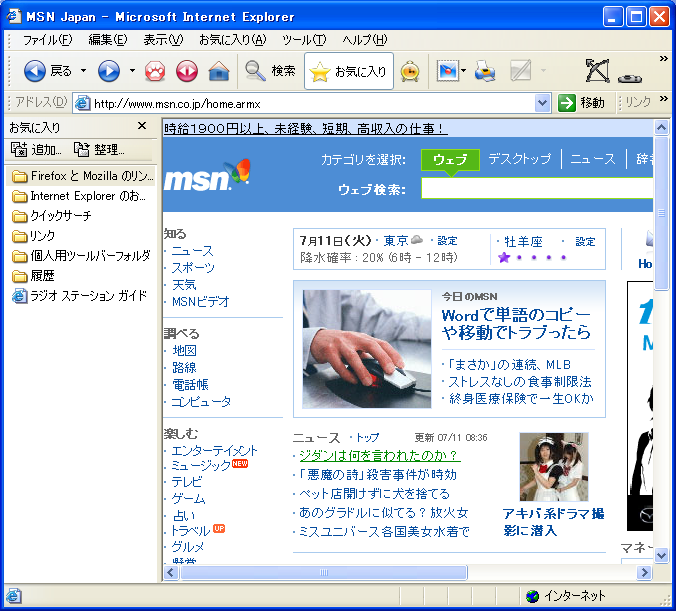The width and height of the screenshot is (676, 611).
Task: Click the Forward arrow toolbar icon
Action: click(x=109, y=71)
